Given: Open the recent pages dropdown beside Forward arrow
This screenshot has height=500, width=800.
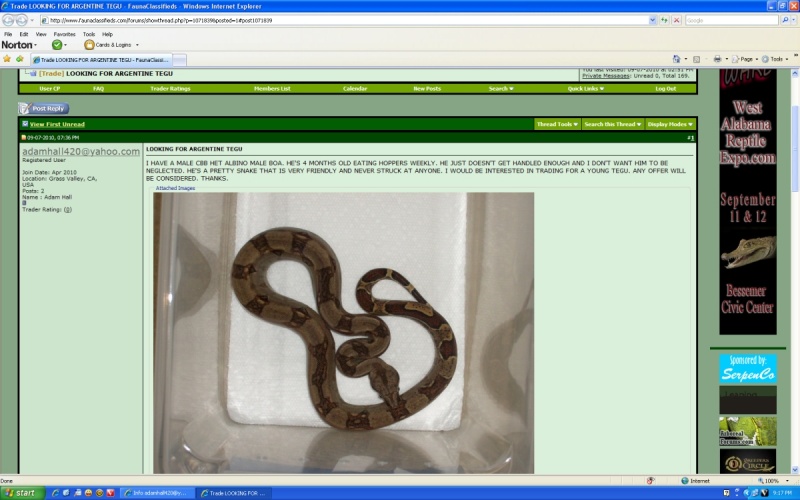Looking at the screenshot, I should (32, 20).
